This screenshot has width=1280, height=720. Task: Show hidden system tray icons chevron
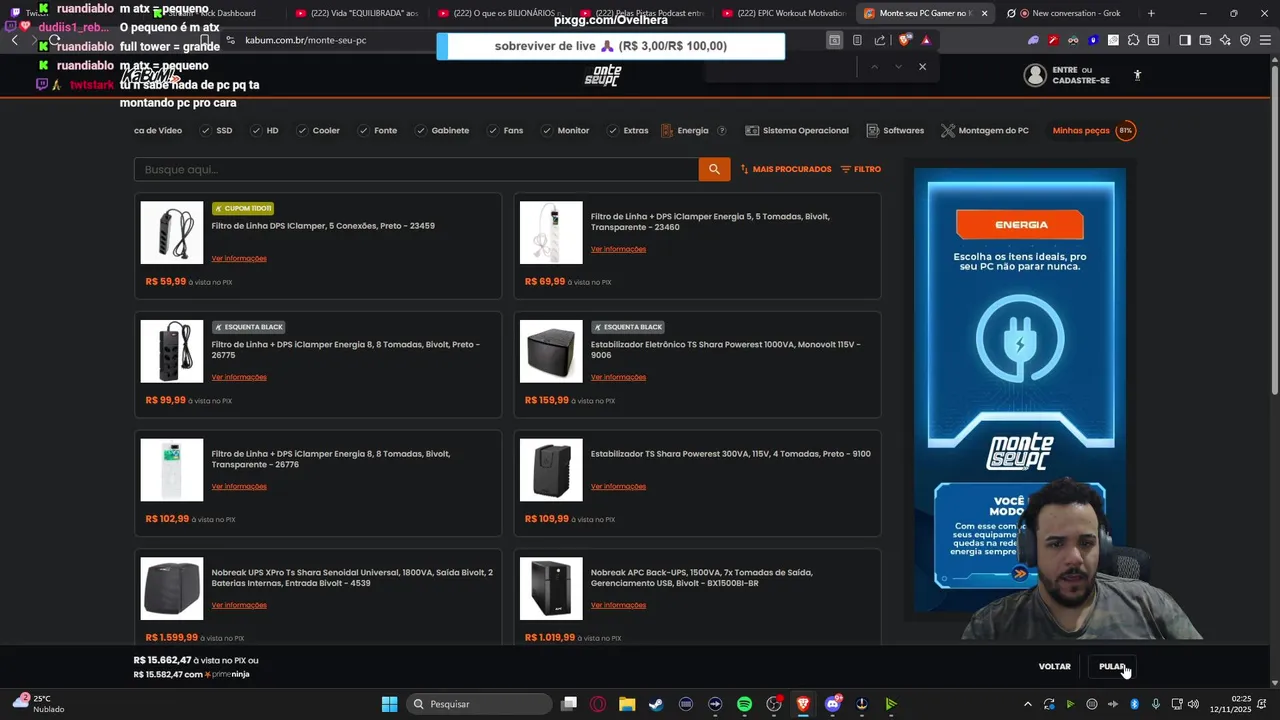coord(1027,704)
